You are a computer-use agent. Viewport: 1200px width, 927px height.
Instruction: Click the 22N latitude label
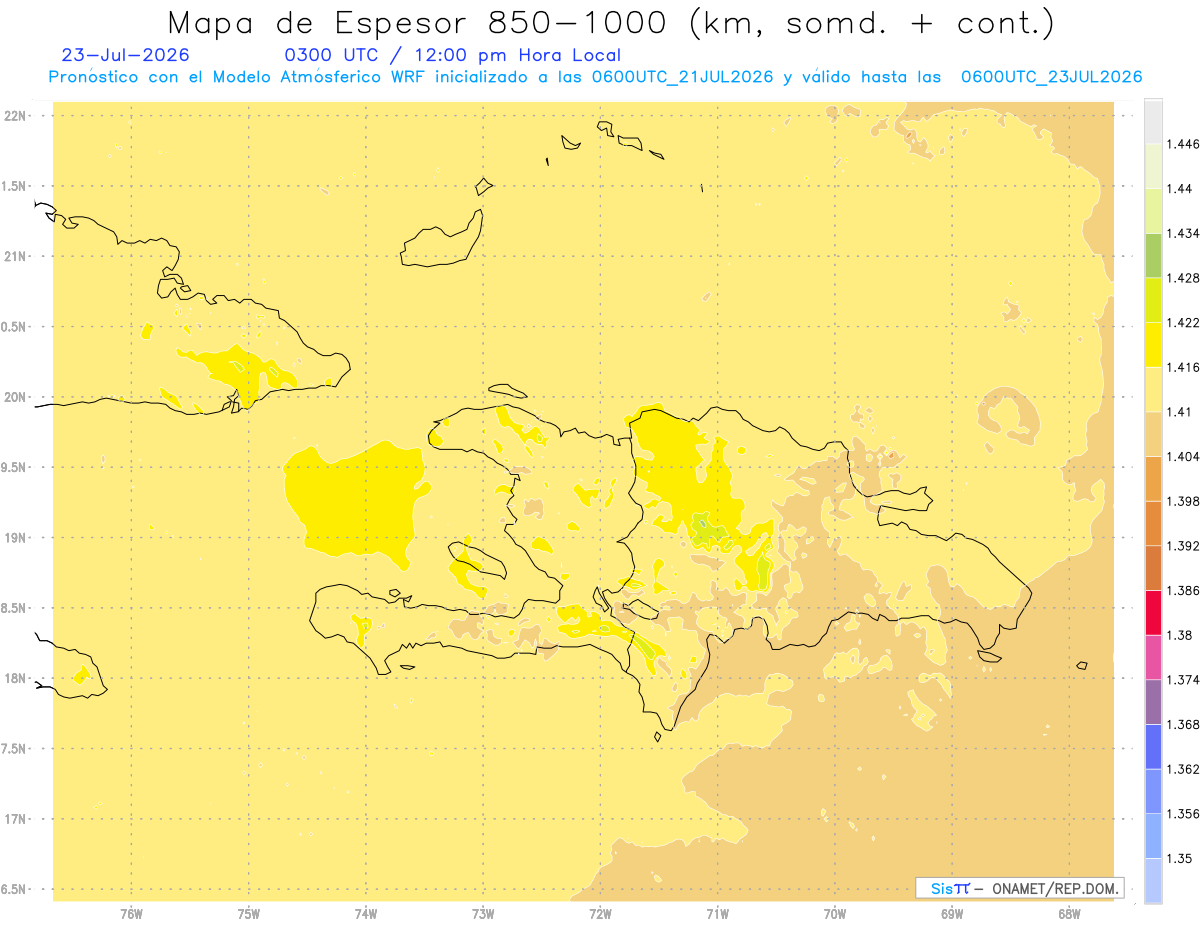pos(16,116)
